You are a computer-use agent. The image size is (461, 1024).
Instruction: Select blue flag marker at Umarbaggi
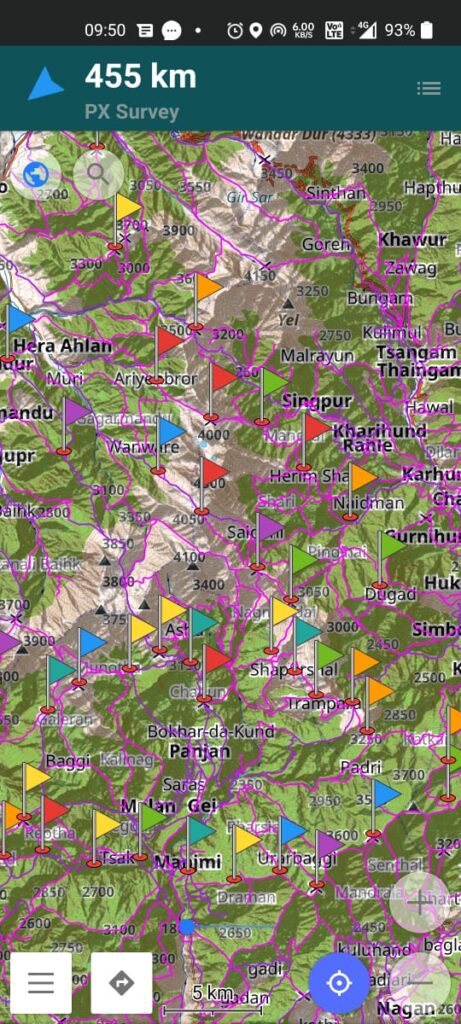[x=290, y=844]
